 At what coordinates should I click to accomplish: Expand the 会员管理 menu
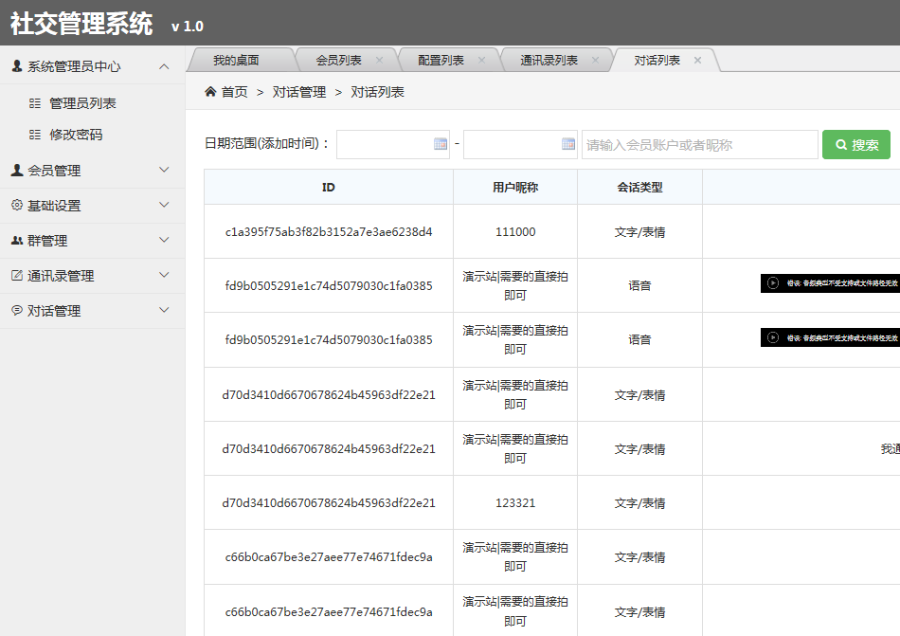coord(164,170)
